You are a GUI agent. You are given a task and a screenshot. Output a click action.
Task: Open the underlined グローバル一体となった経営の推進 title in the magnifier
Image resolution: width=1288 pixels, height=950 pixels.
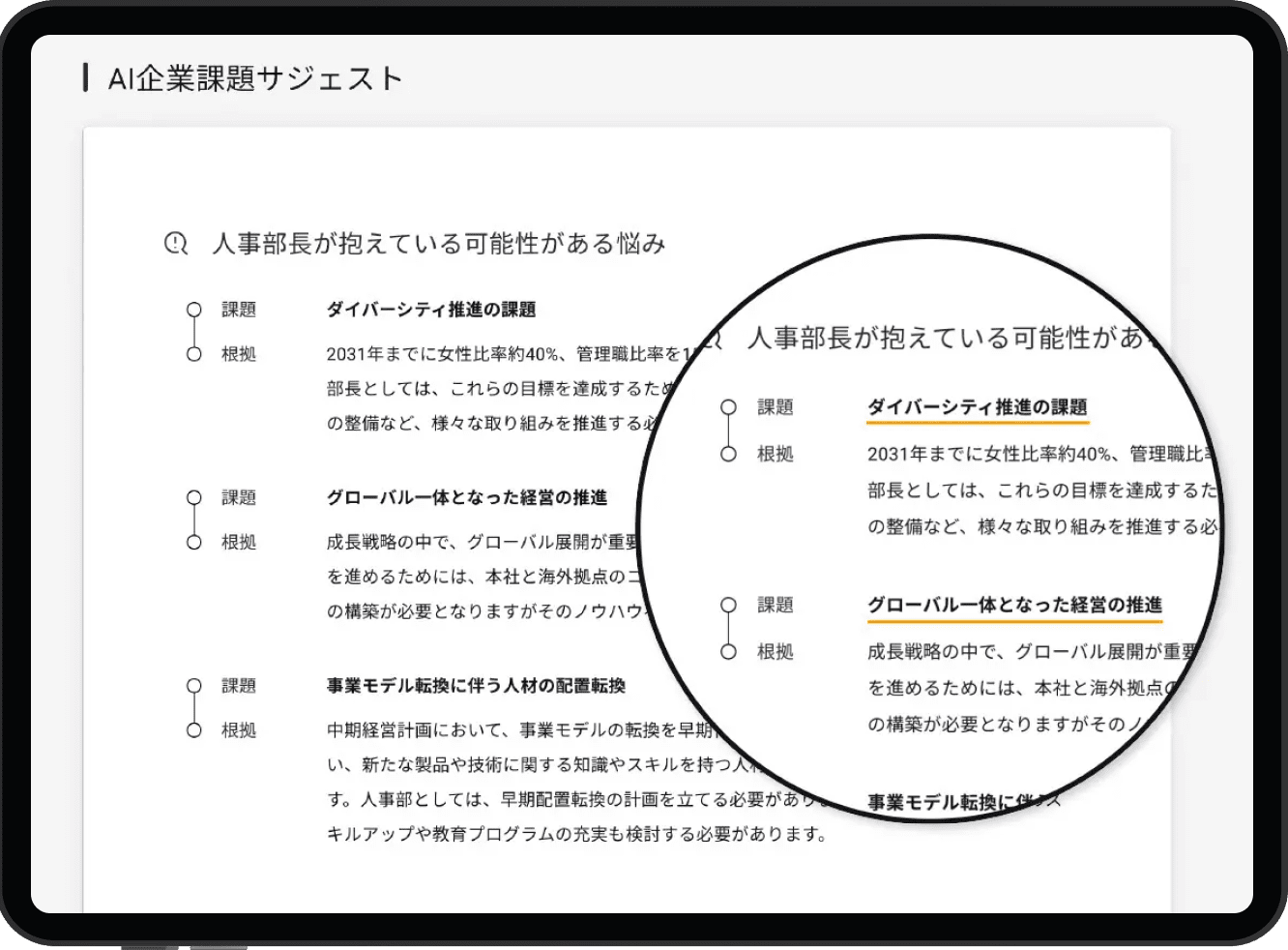coord(1014,605)
